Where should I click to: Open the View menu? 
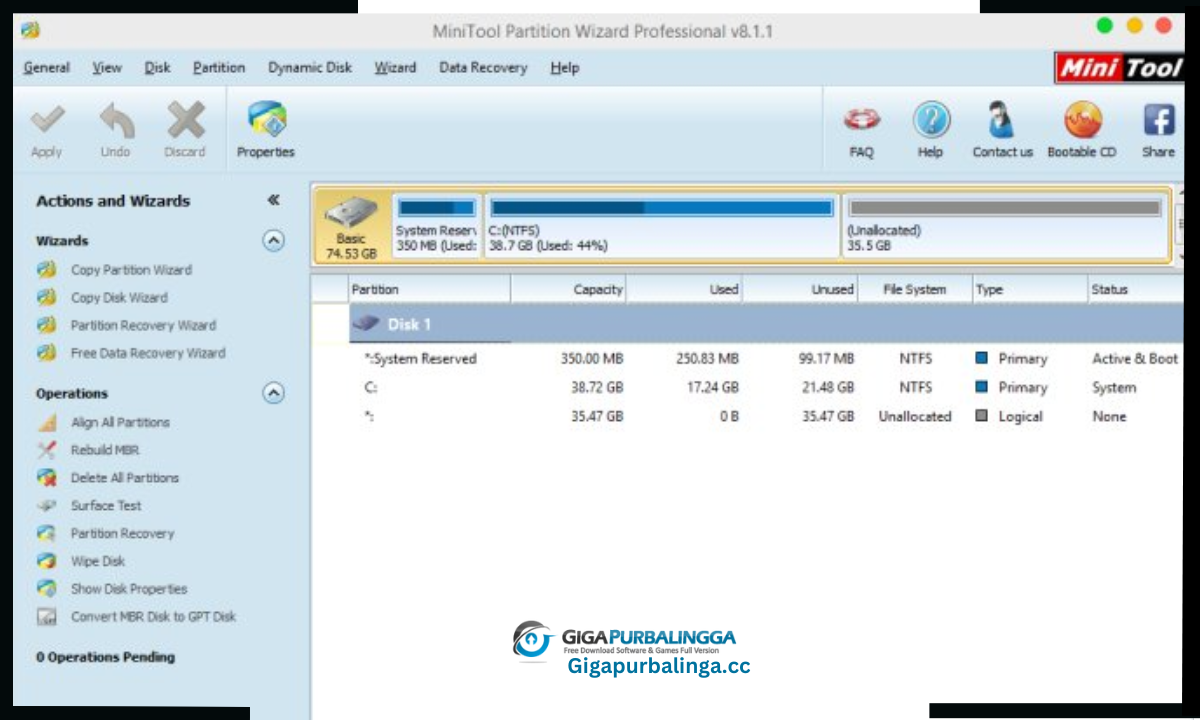[107, 68]
